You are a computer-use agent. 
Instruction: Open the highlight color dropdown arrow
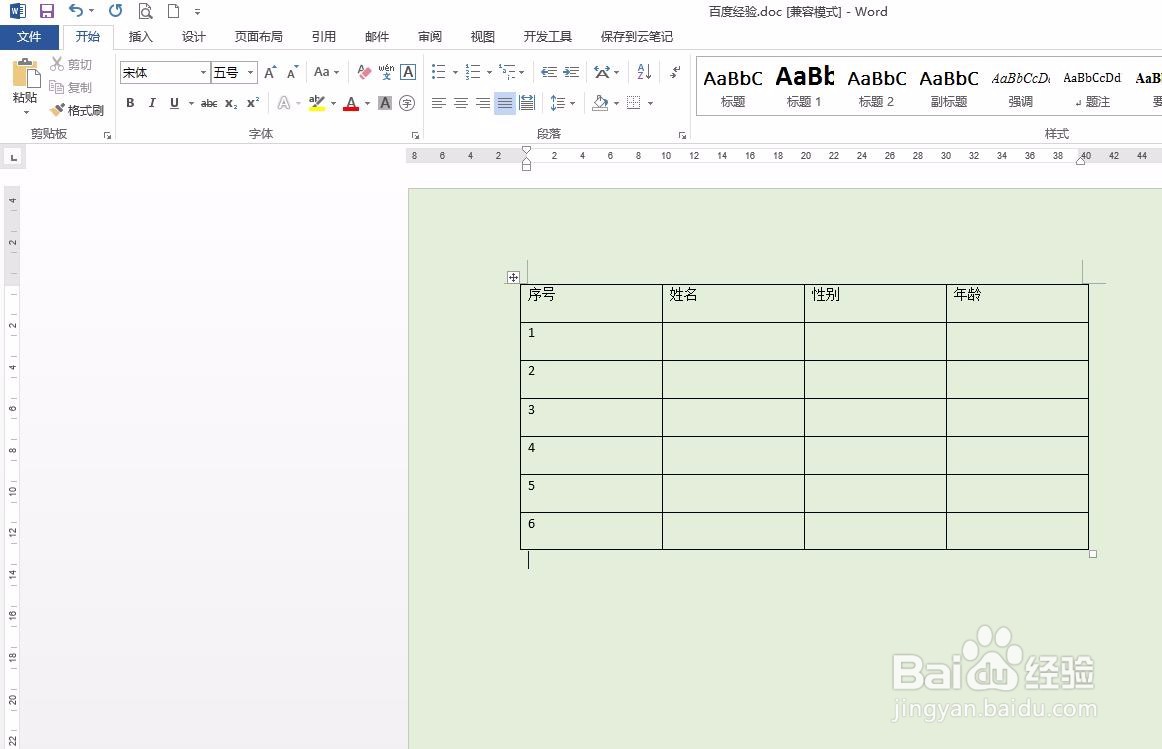(333, 103)
